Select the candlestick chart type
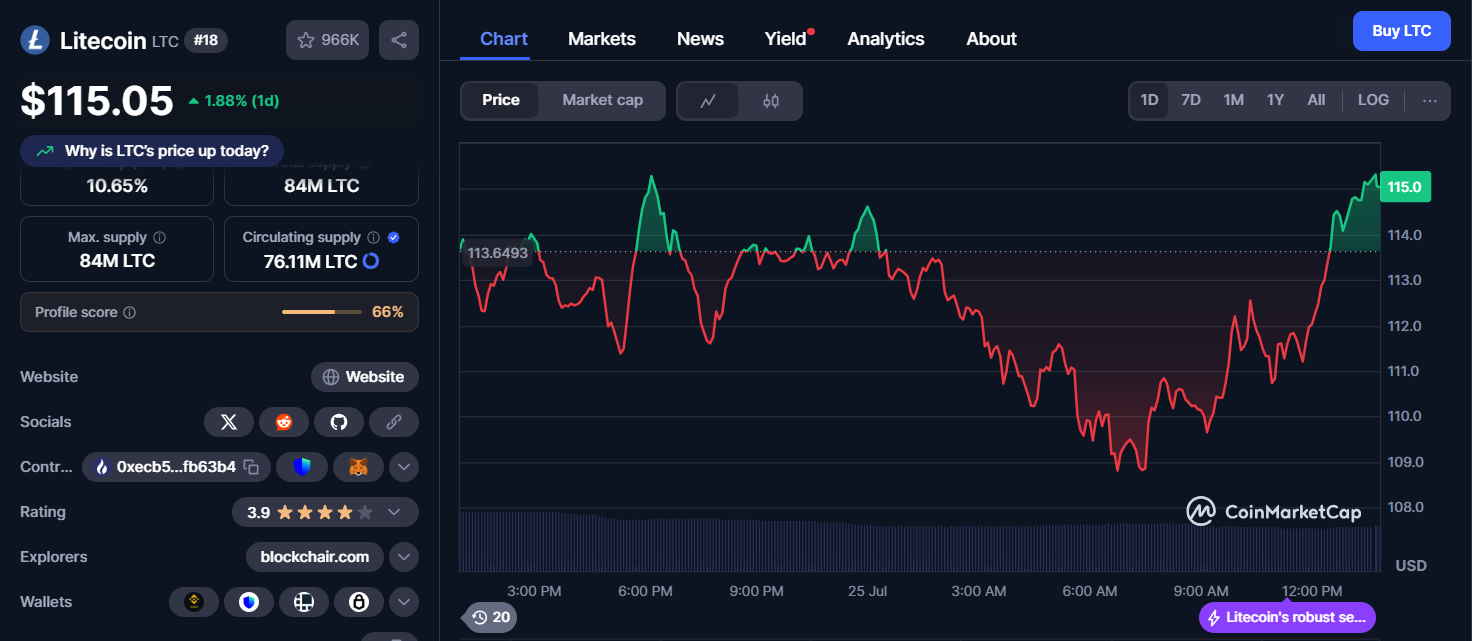This screenshot has height=641, width=1472. pyautogui.click(x=771, y=101)
